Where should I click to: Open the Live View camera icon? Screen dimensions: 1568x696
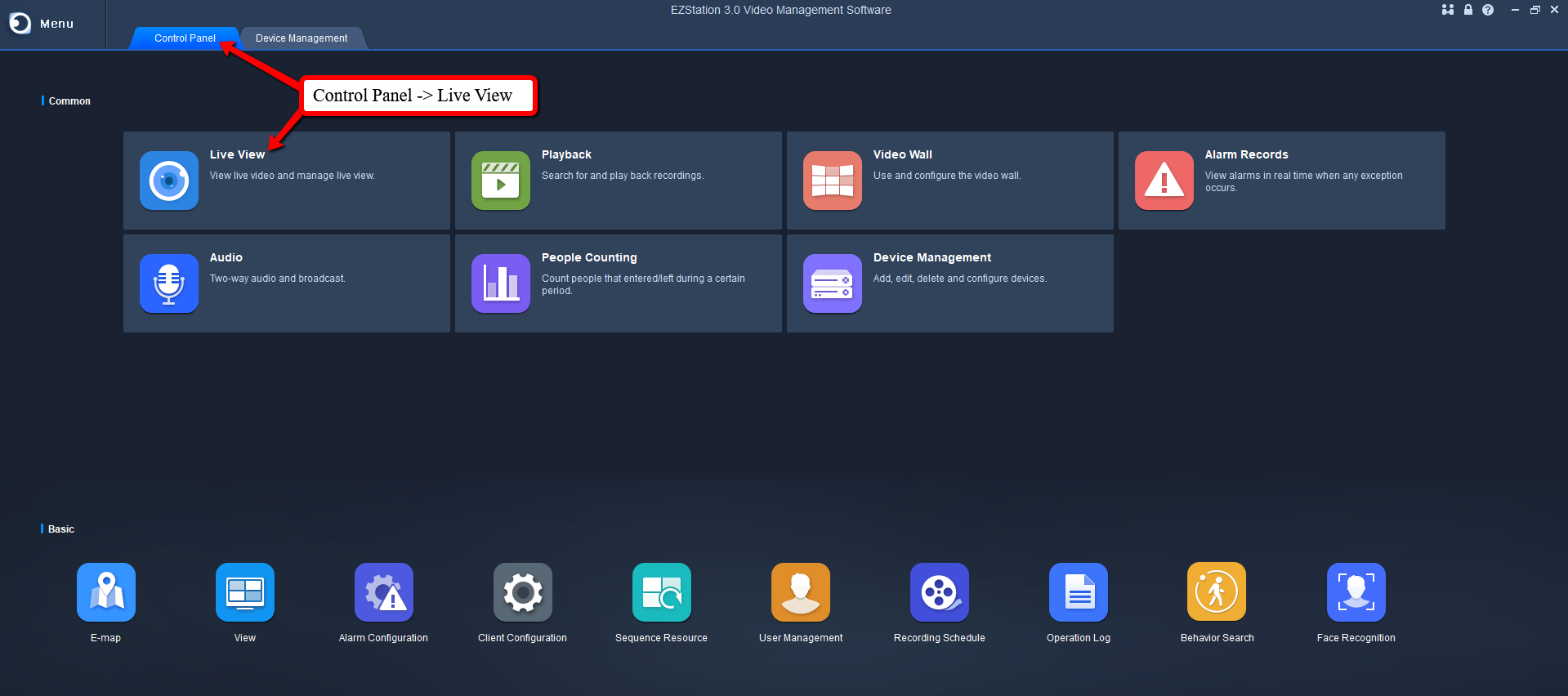pos(169,181)
